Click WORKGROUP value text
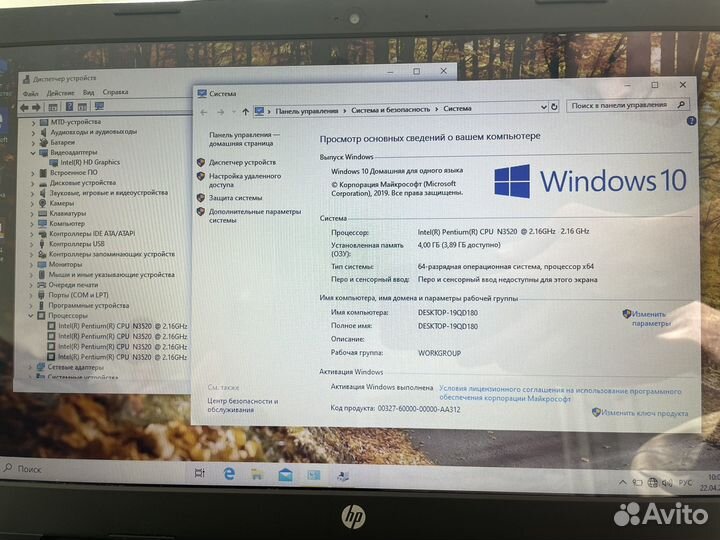 [439, 353]
